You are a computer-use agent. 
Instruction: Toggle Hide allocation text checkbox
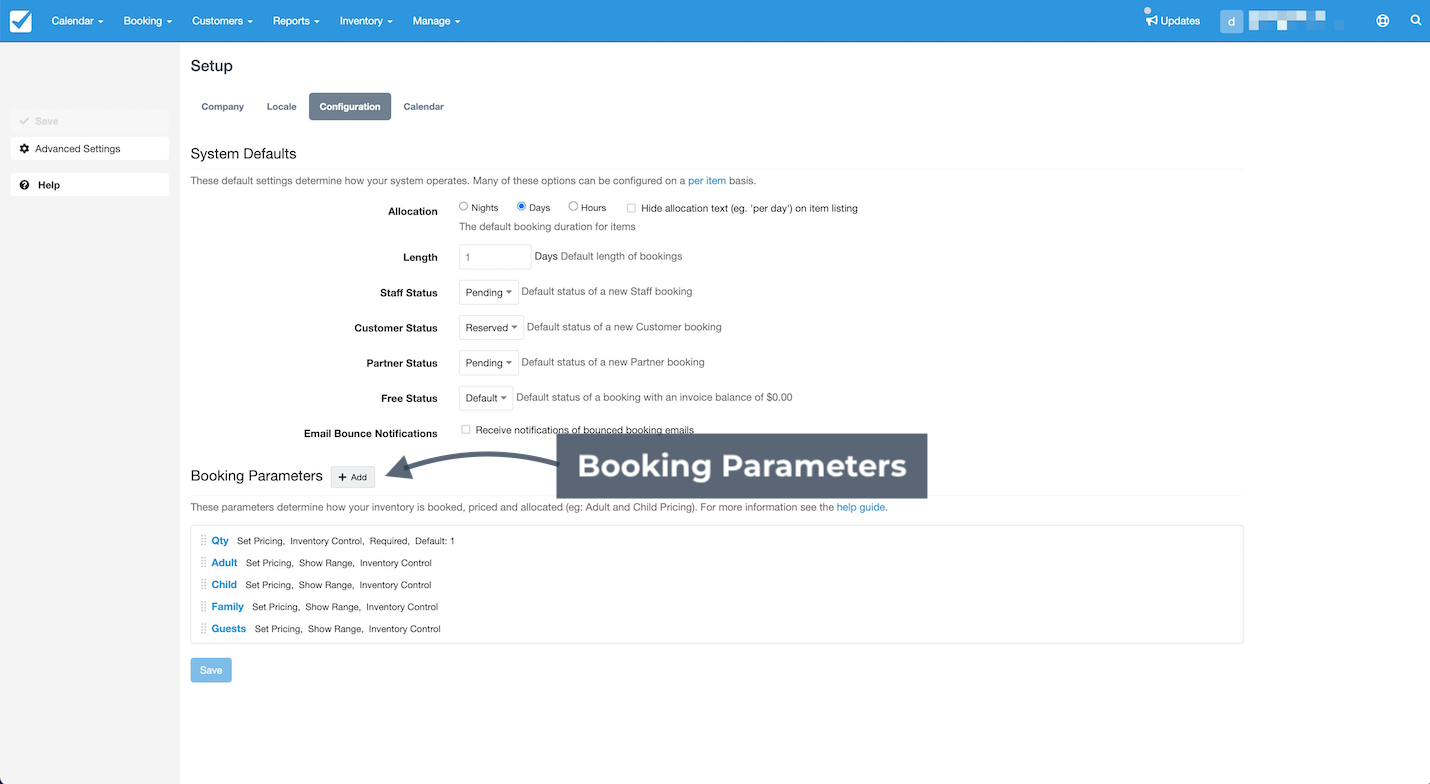(631, 208)
